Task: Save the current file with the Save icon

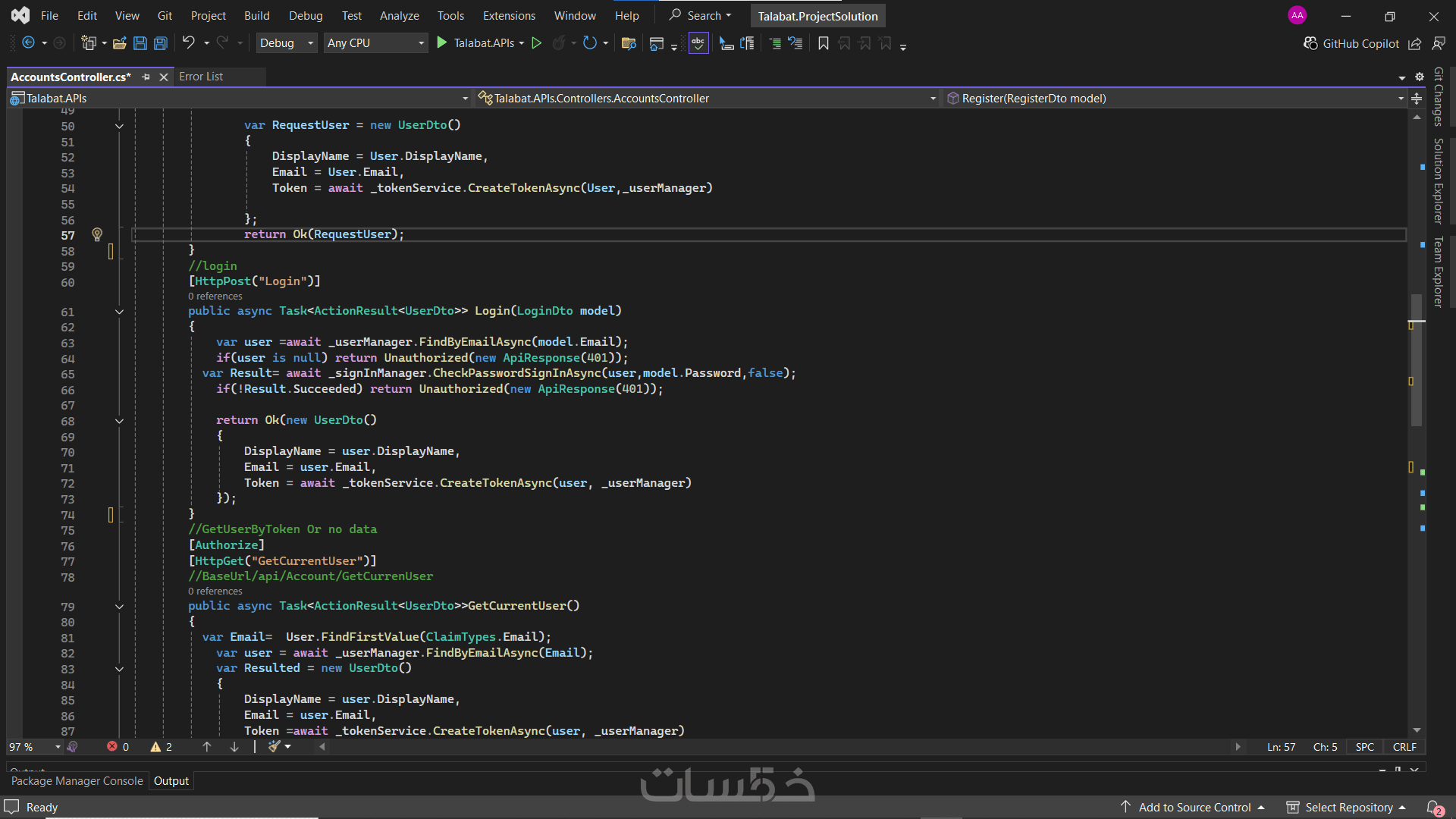Action: [x=140, y=43]
